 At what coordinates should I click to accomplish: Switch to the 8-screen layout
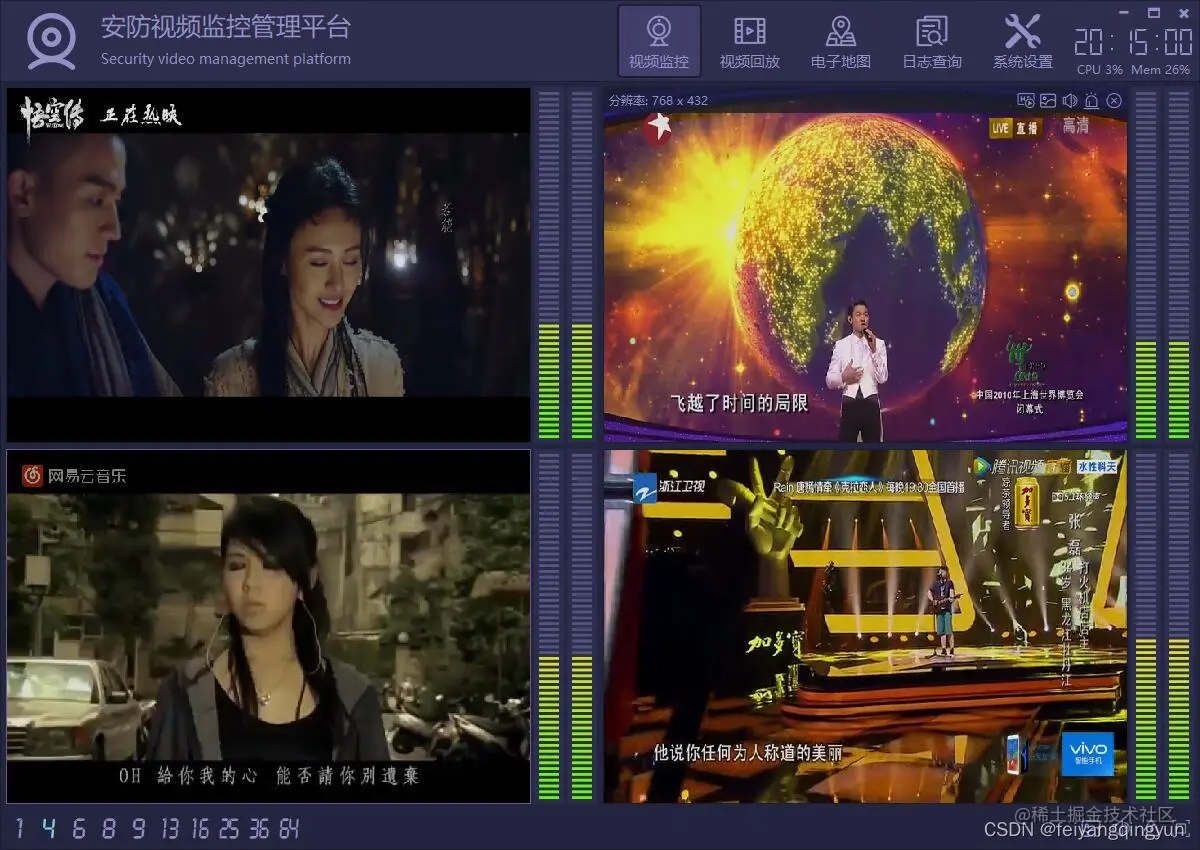tap(109, 828)
